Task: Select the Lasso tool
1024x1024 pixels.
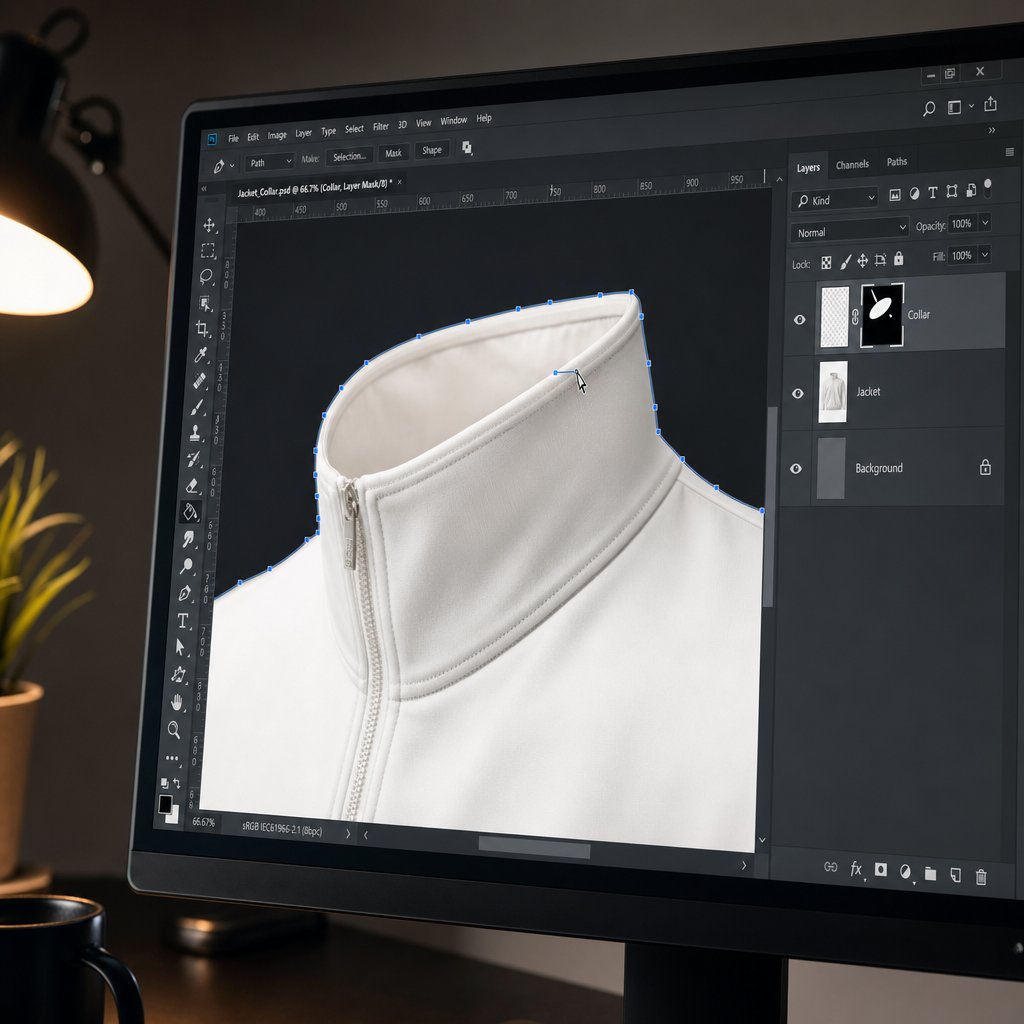Action: point(206,276)
